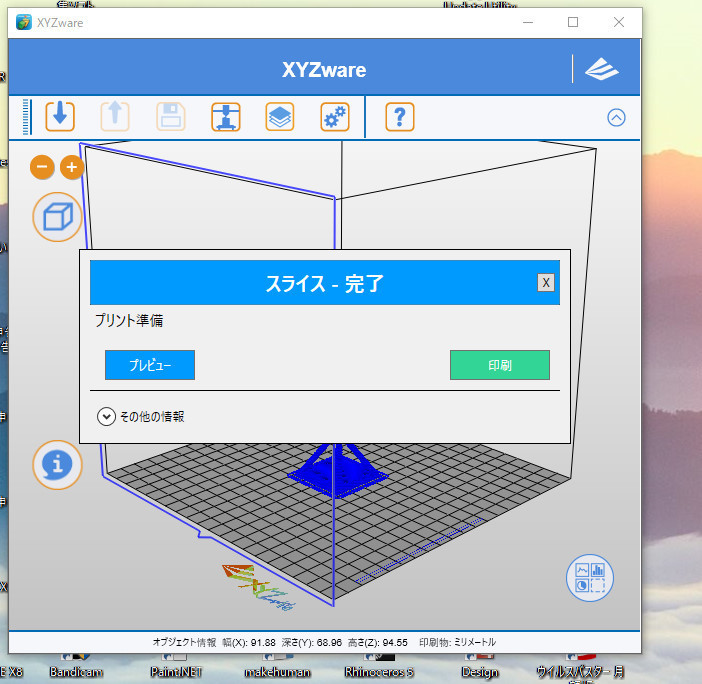Click the info speech bubble icon

pos(57,465)
